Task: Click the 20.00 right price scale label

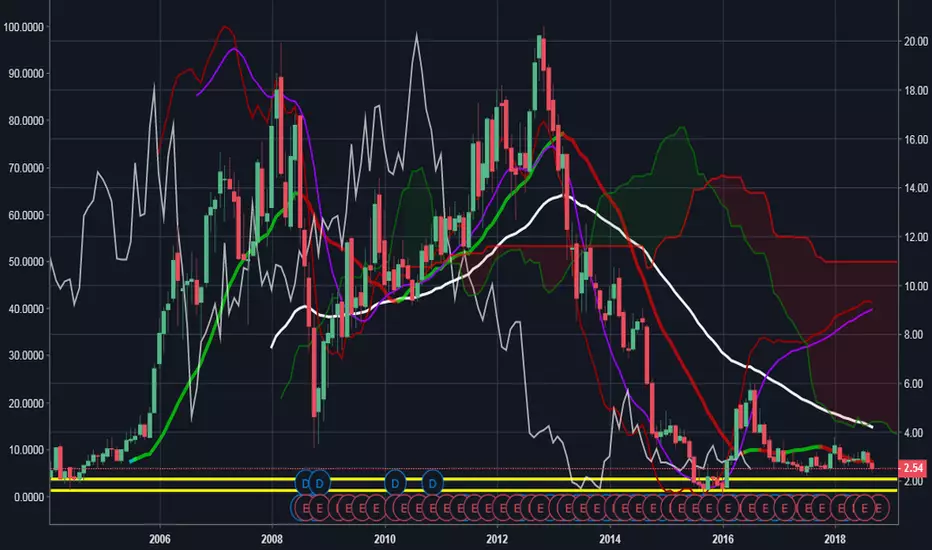Action: coord(916,41)
